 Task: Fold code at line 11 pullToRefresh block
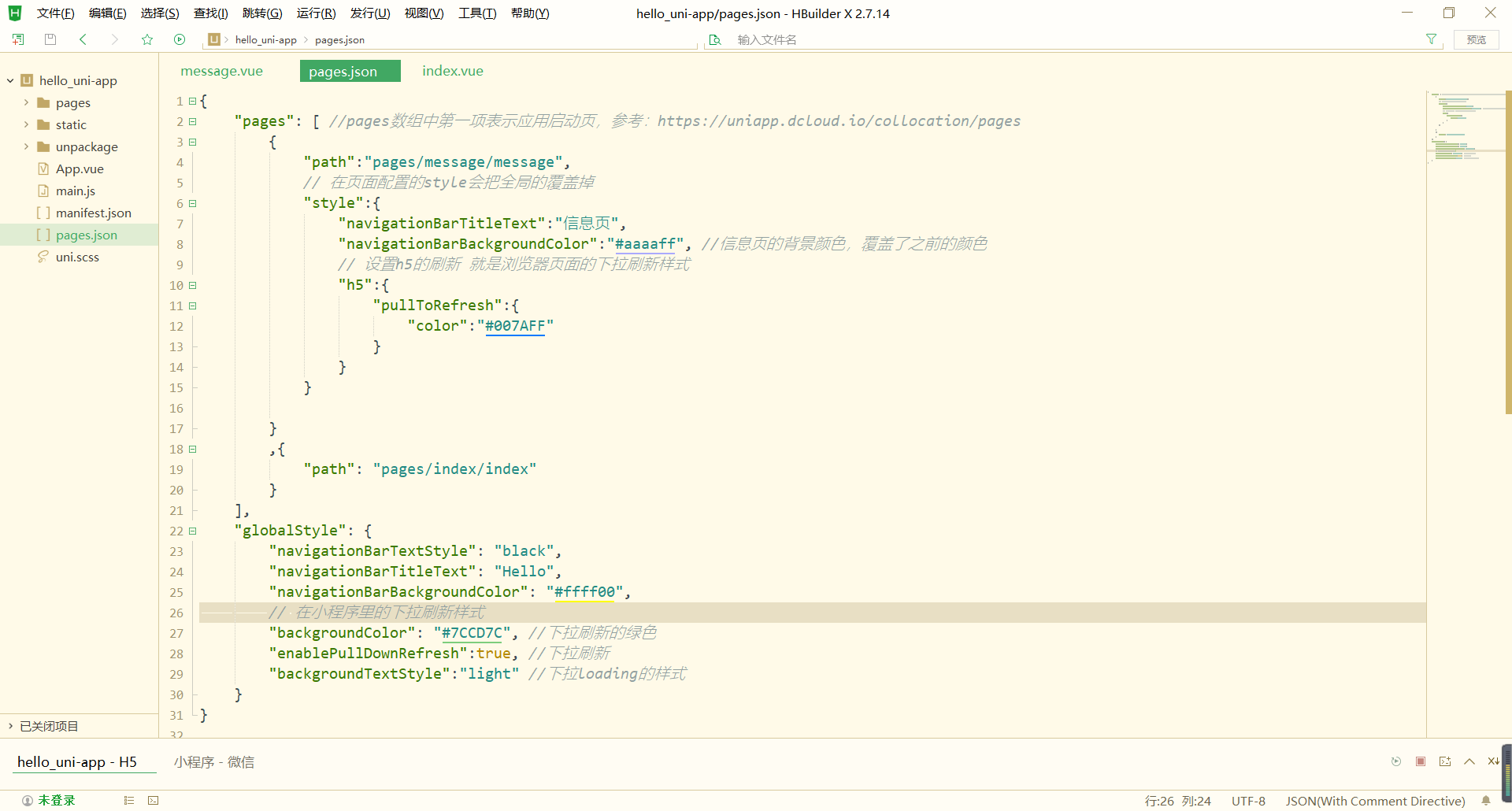pos(192,306)
